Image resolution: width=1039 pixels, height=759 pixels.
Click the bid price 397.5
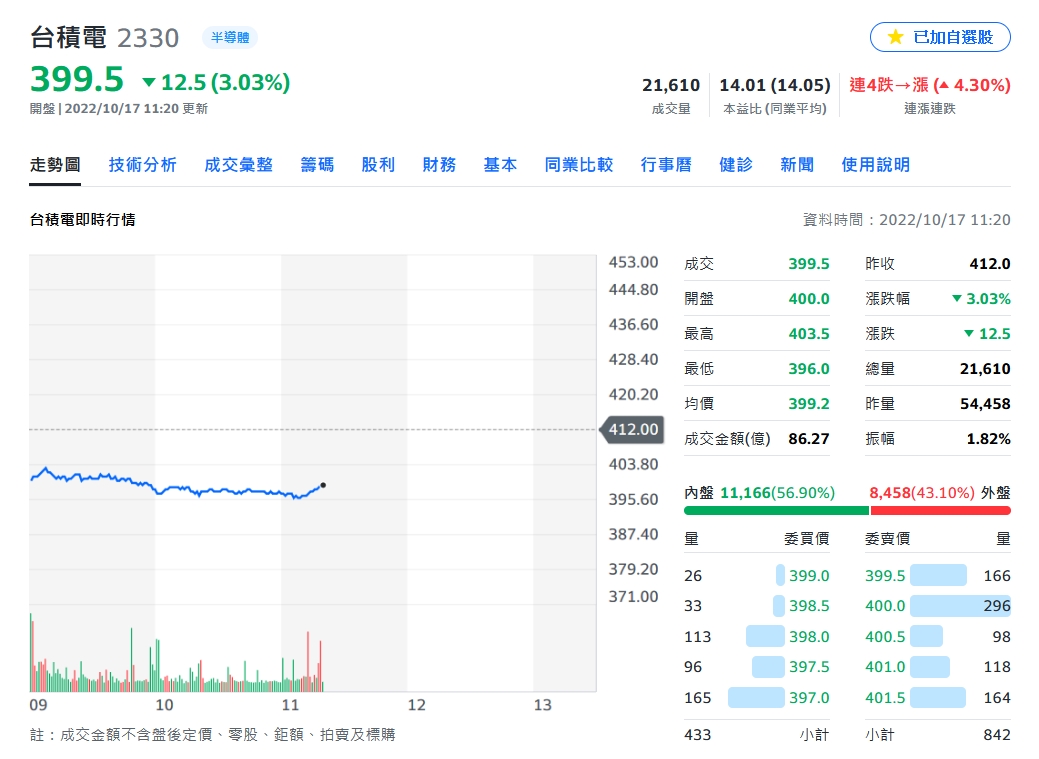809,667
